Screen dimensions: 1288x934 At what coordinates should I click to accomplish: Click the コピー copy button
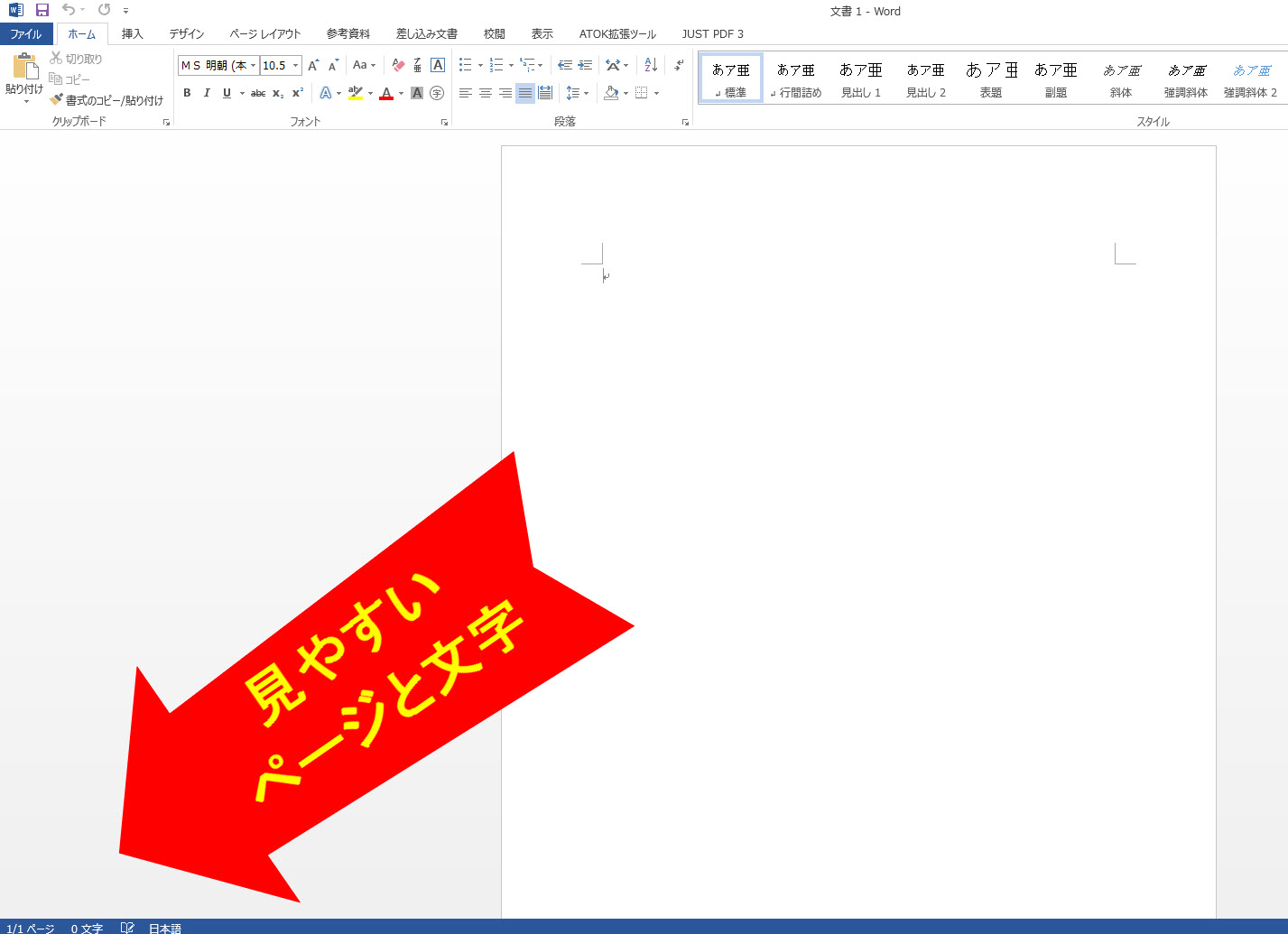(x=70, y=79)
